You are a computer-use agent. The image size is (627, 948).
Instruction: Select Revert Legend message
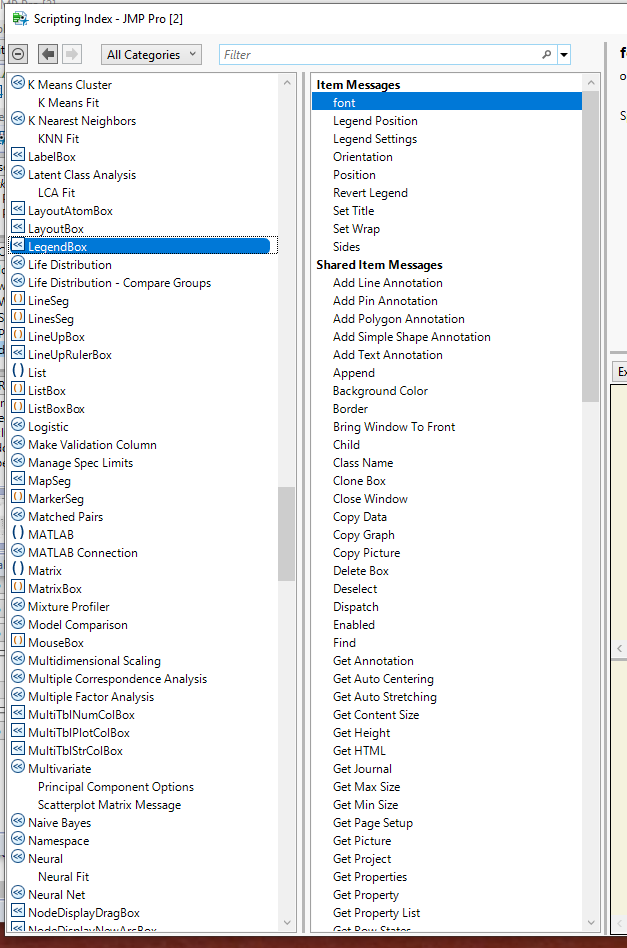tap(370, 192)
